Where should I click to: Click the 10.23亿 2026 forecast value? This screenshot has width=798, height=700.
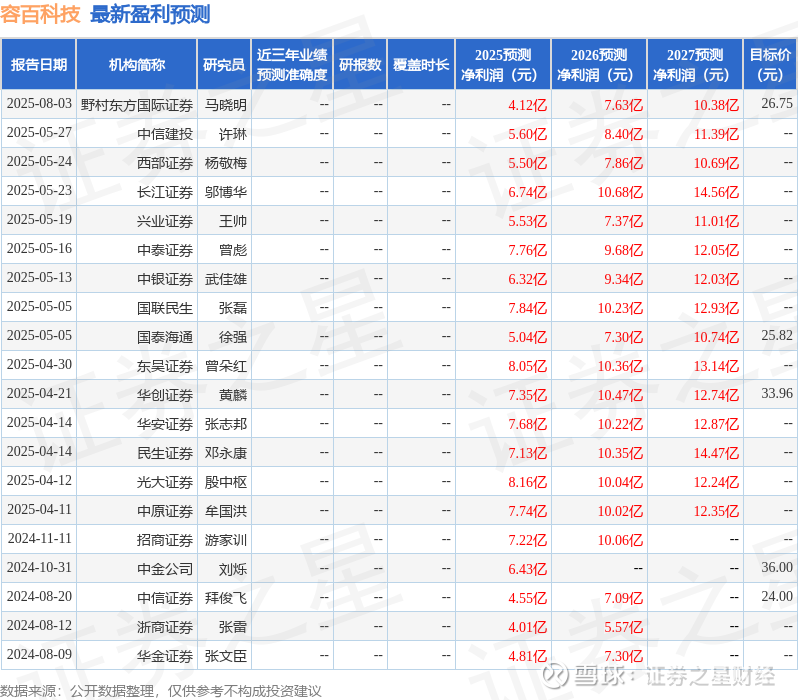pos(620,308)
